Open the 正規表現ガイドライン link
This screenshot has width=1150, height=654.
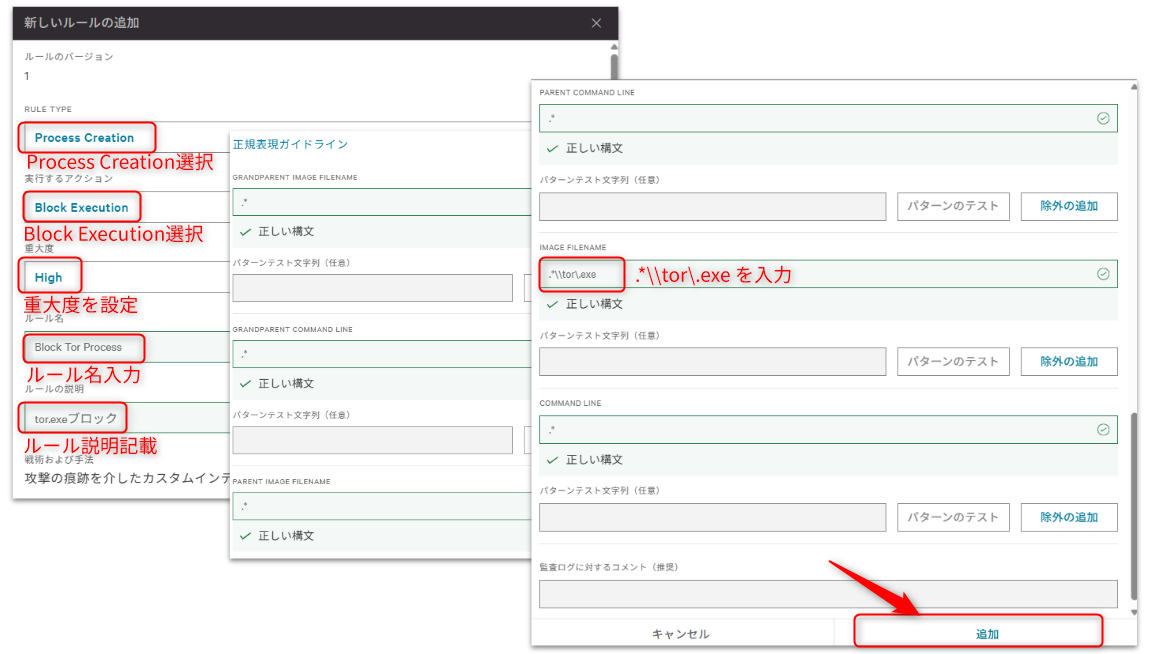pos(290,144)
